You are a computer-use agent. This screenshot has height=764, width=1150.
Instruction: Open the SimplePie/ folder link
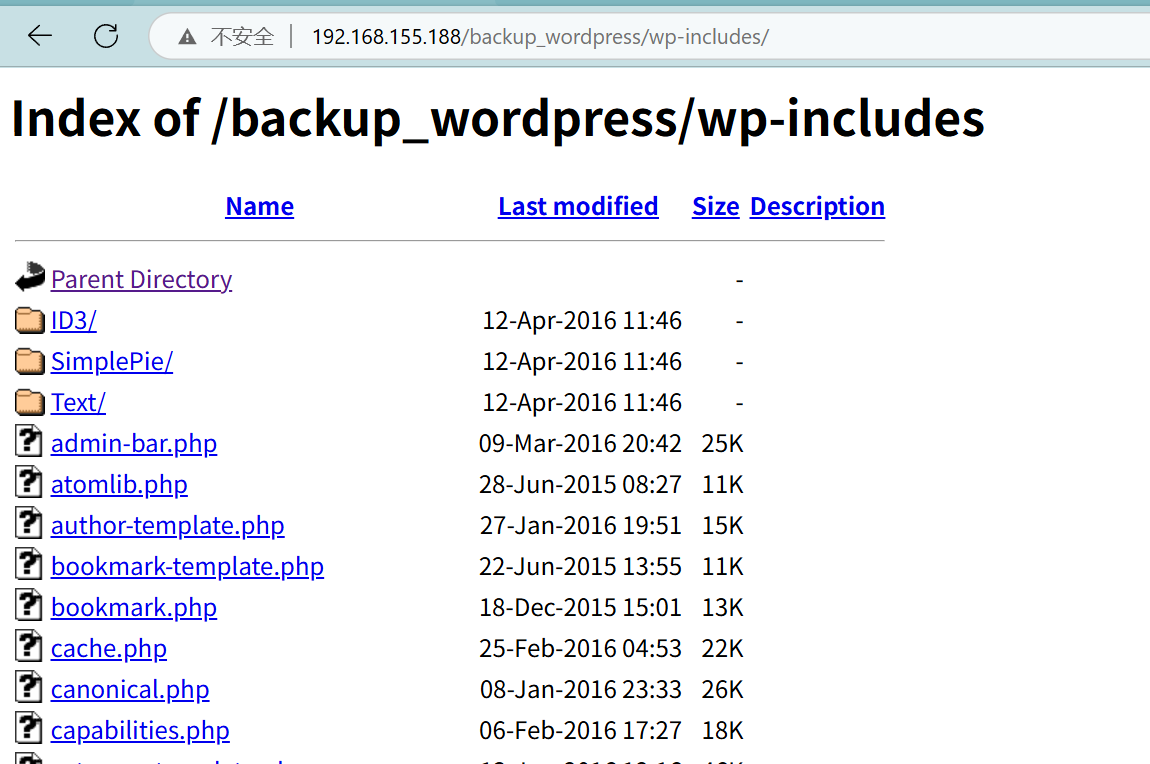pos(111,361)
